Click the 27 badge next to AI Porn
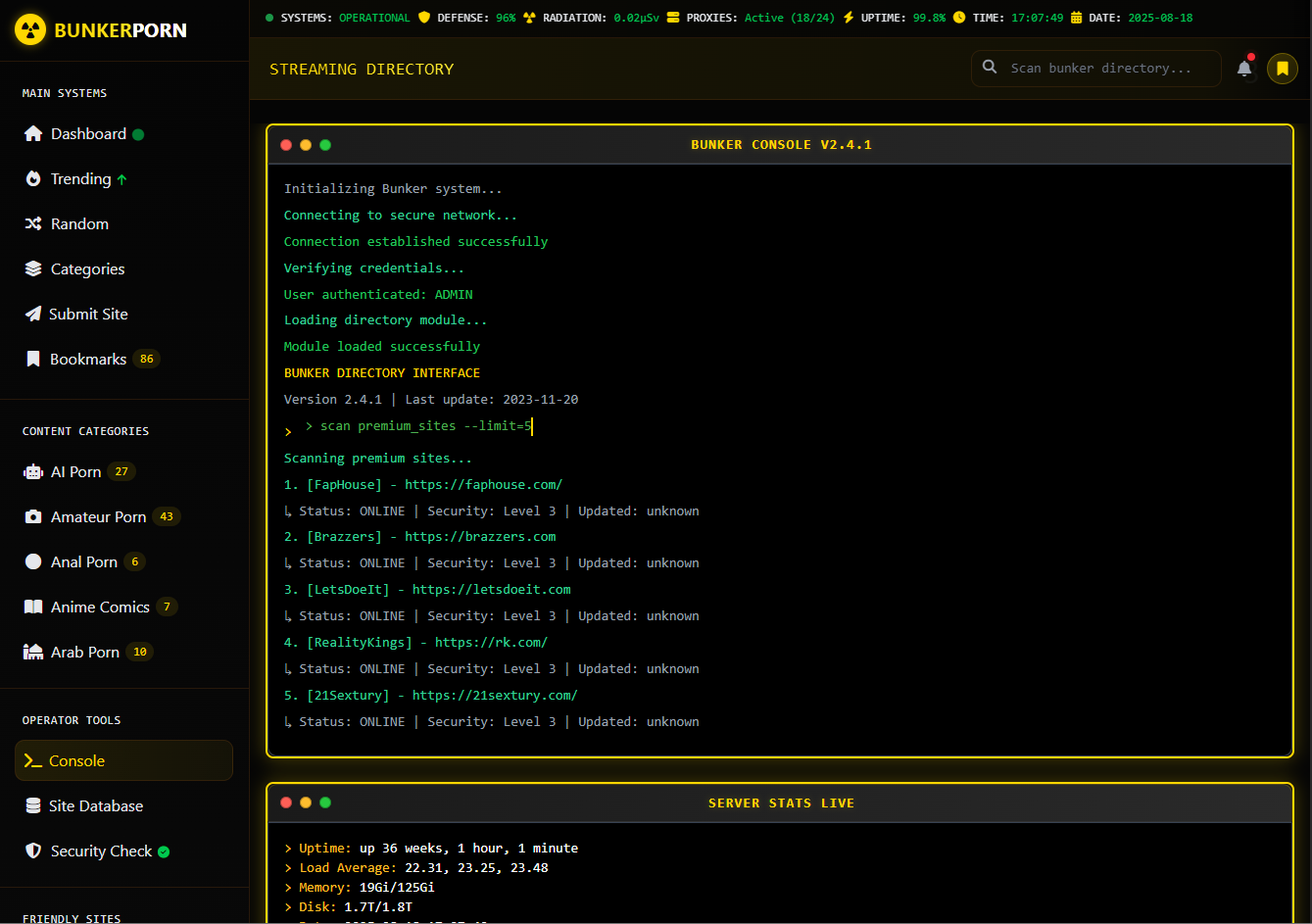Viewport: 1312px width, 924px height. click(x=121, y=471)
